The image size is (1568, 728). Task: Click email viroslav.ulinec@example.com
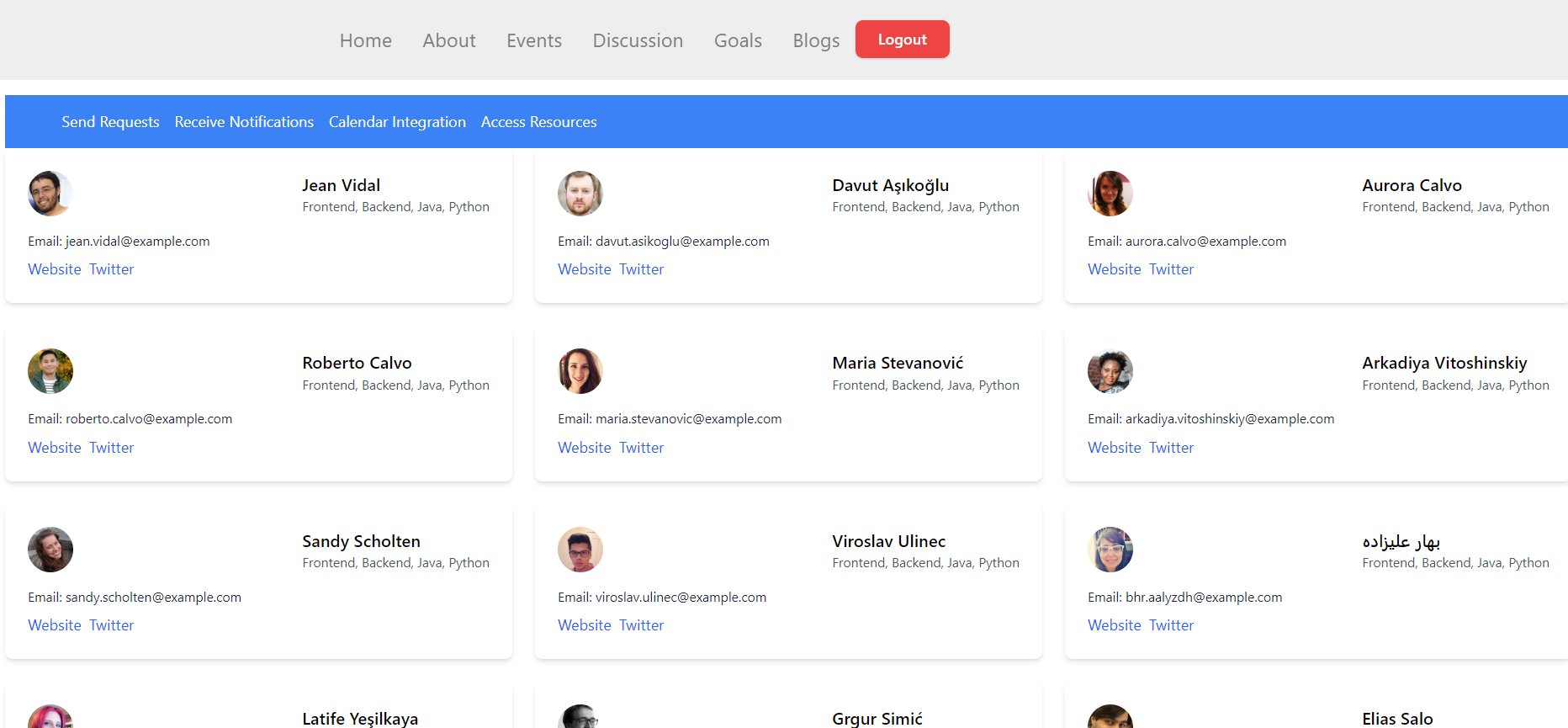[681, 598]
